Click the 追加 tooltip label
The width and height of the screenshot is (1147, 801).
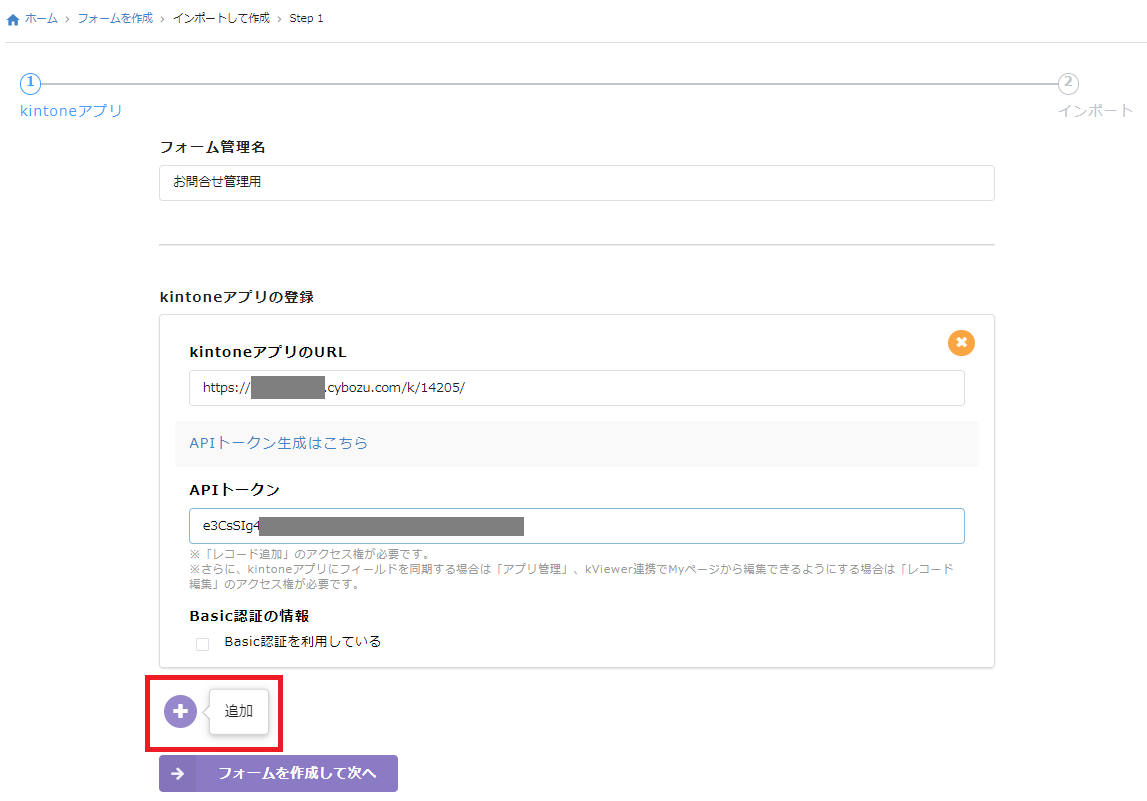(x=238, y=711)
